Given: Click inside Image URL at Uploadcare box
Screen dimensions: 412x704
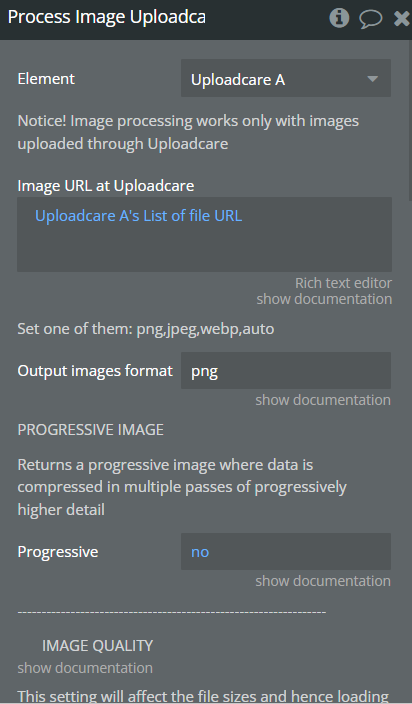Looking at the screenshot, I should (x=205, y=234).
